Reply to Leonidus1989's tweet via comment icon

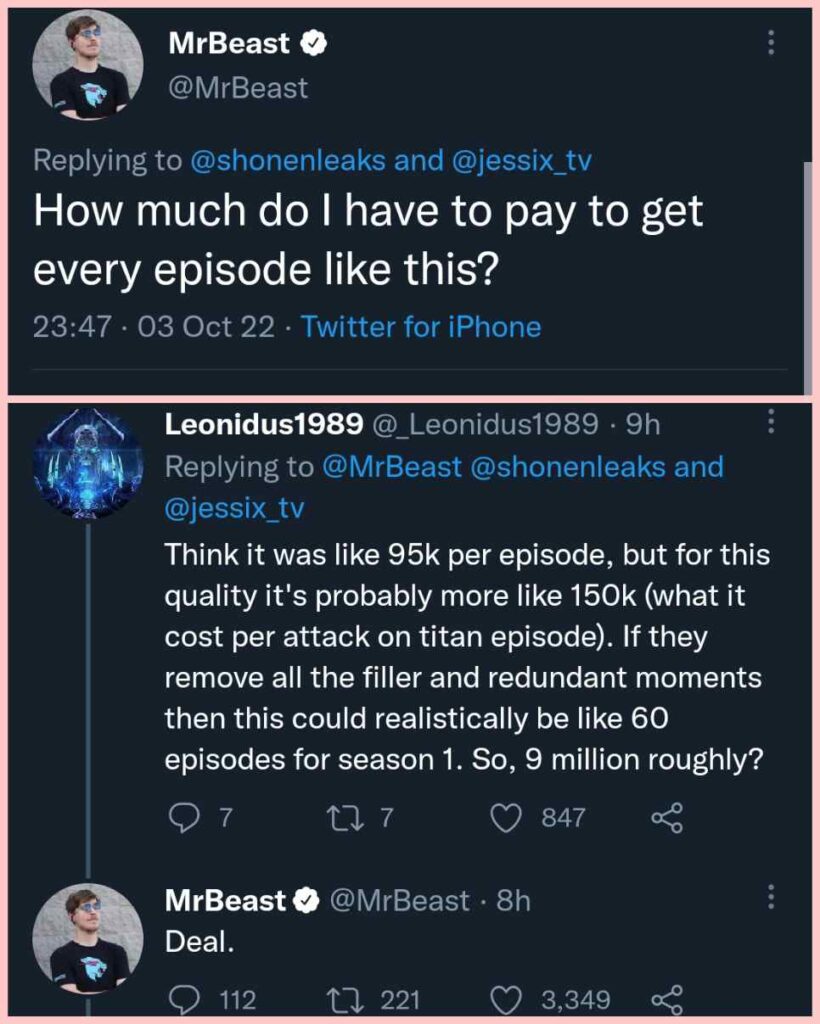[x=182, y=818]
